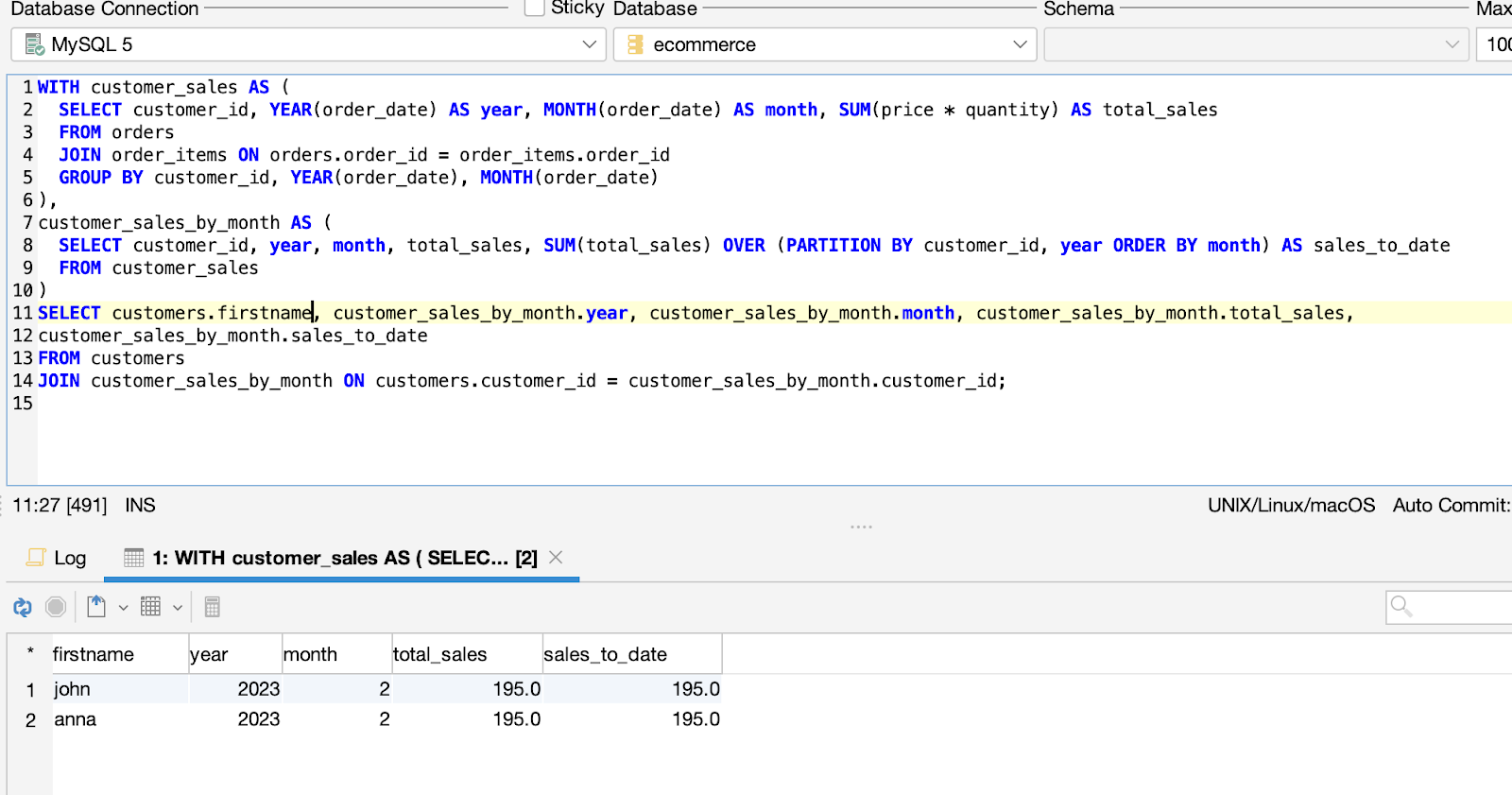This screenshot has width=1512, height=795.
Task: Toggle the Sticky checkbox
Action: [535, 8]
